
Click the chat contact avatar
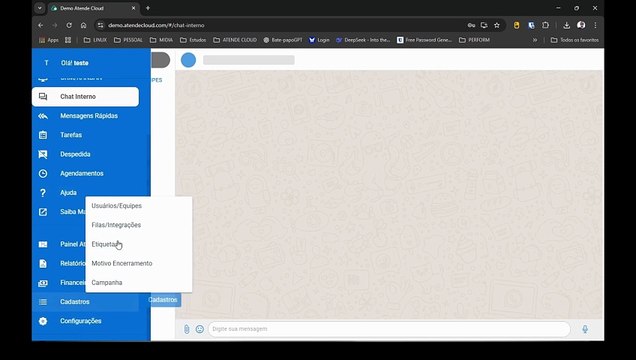click(x=188, y=60)
